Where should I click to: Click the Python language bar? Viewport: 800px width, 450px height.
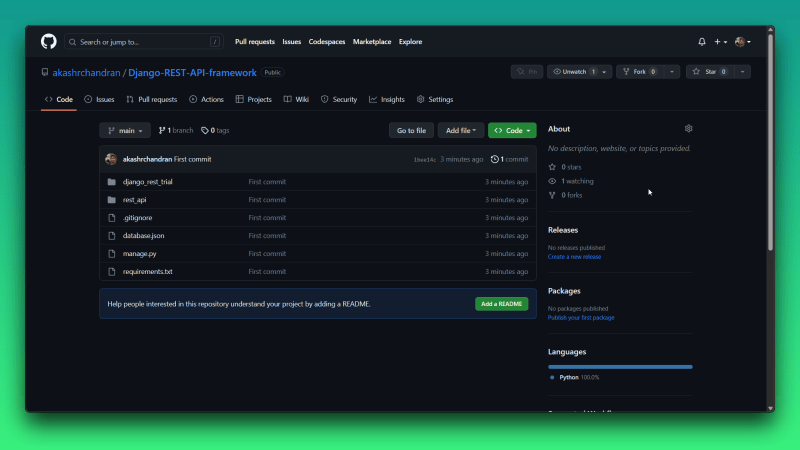[620, 367]
